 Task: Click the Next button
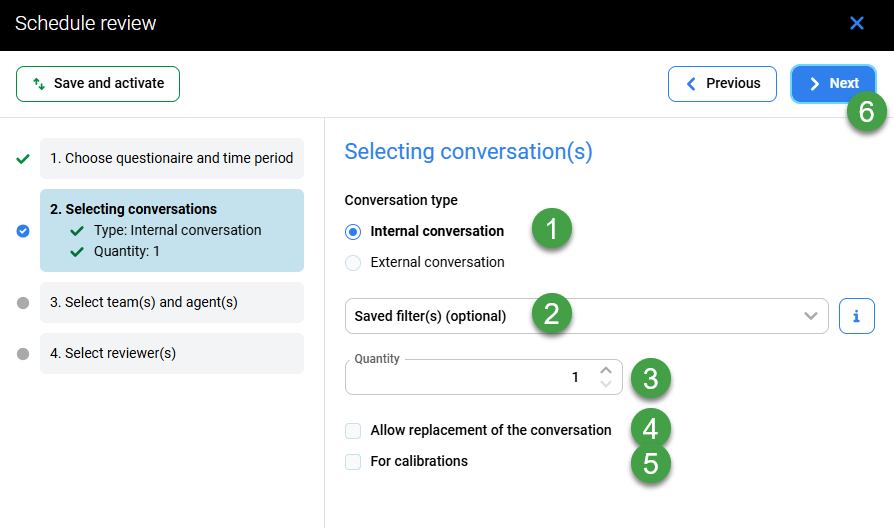833,84
